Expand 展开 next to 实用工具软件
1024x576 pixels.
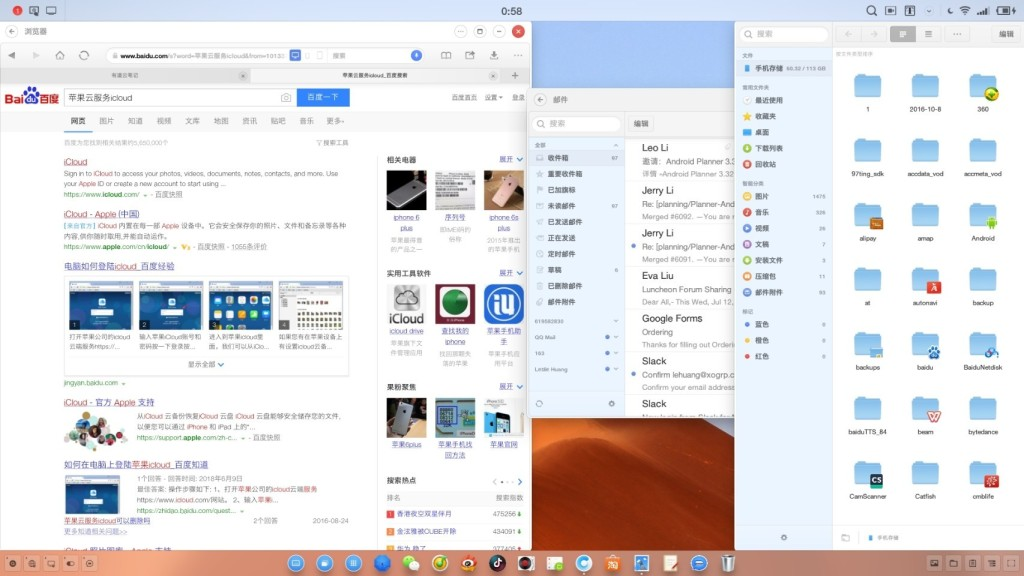point(511,273)
